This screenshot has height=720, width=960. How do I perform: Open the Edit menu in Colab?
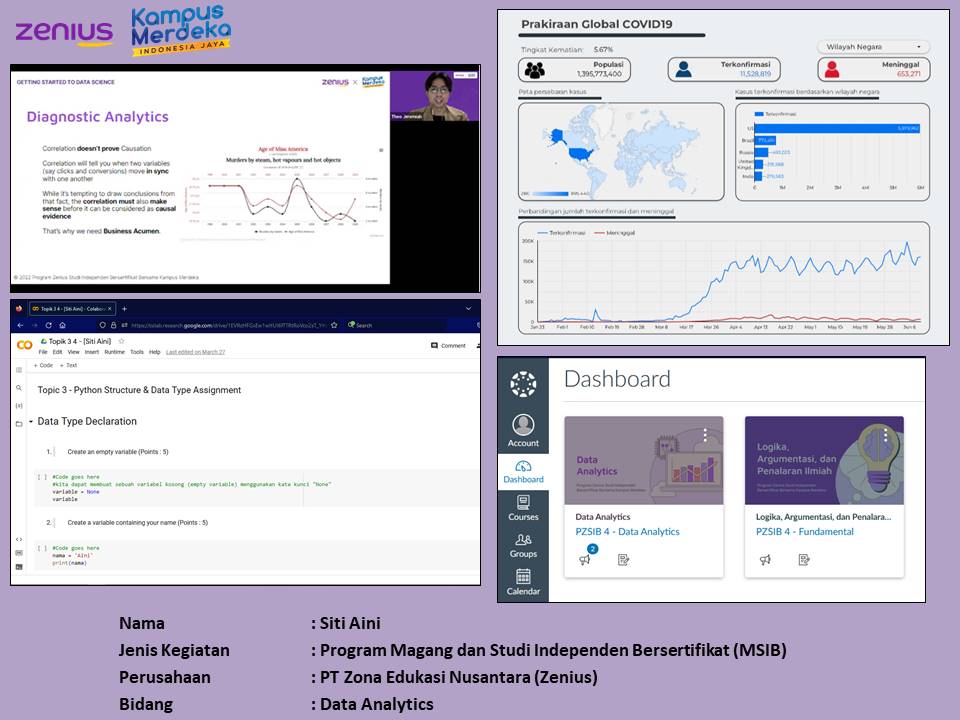[x=58, y=352]
